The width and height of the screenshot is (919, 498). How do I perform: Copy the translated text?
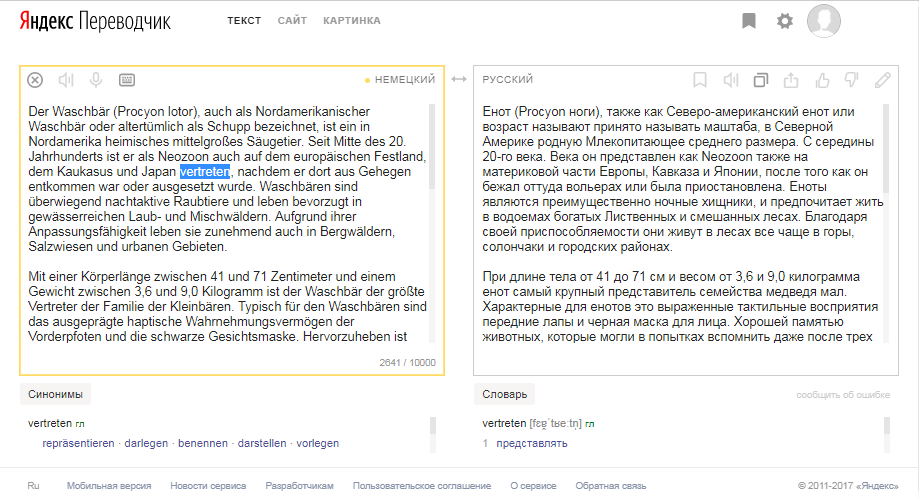[x=761, y=80]
